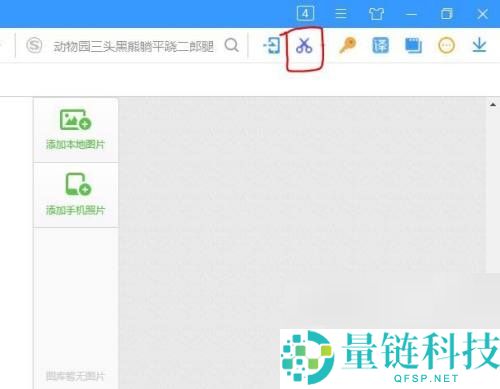Image resolution: width=500 pixels, height=389 pixels.
Task: Click the add local picture icon
Action: [75, 120]
